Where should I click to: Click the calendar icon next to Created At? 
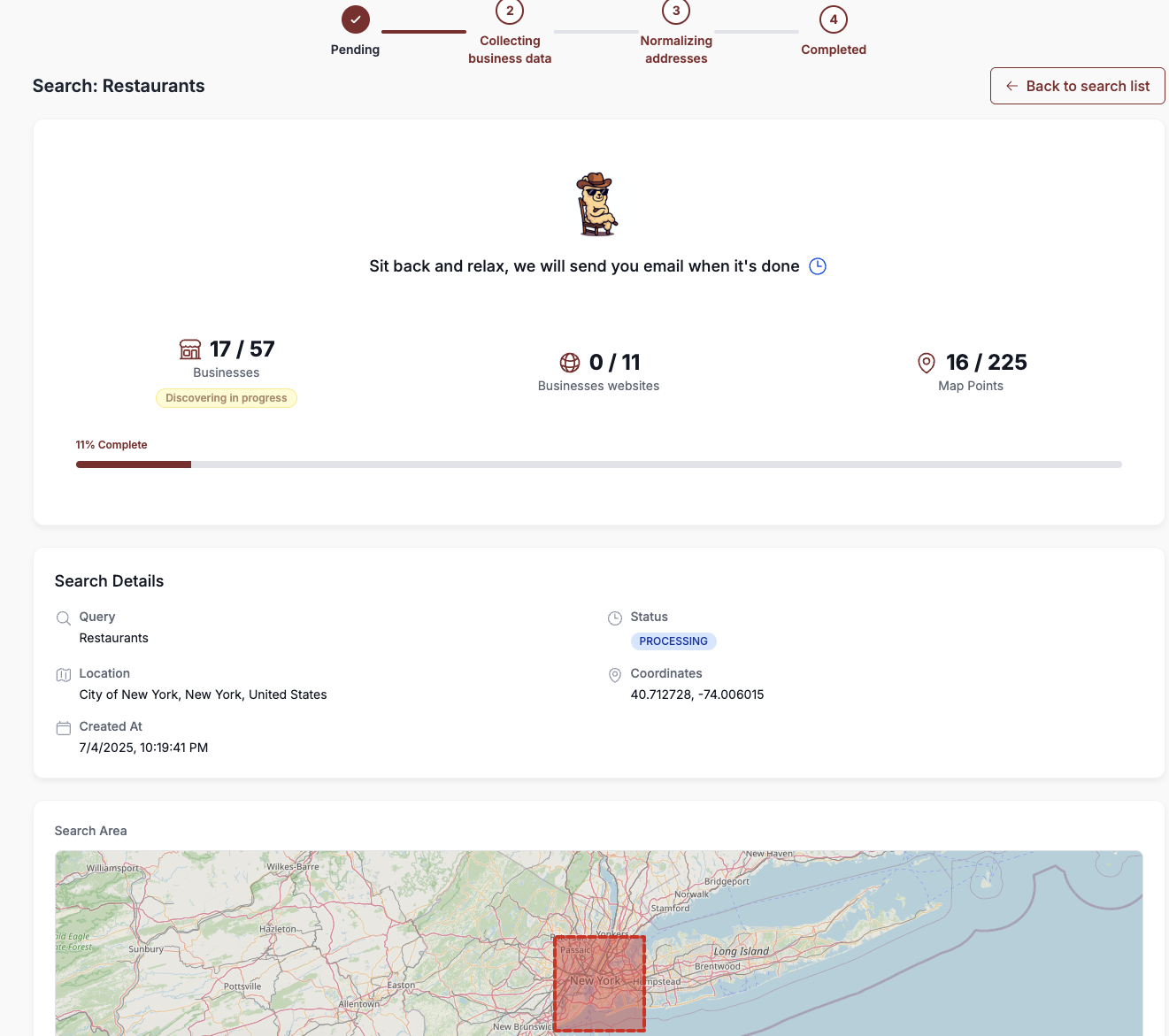(64, 728)
